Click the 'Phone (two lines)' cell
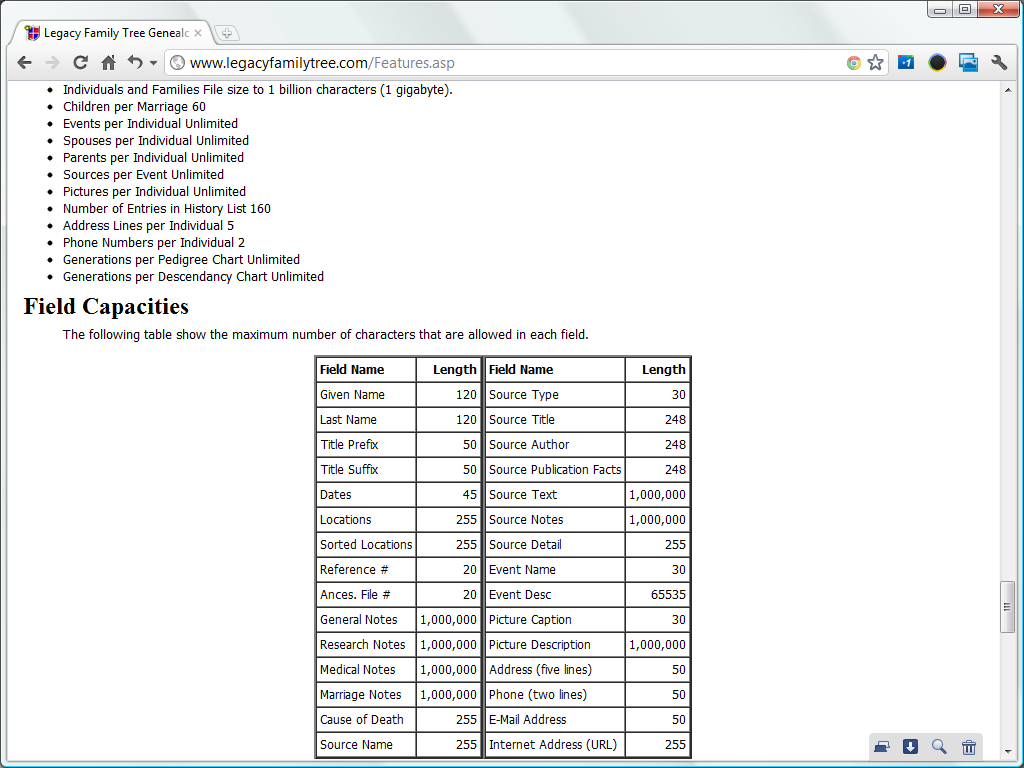 pyautogui.click(x=555, y=694)
